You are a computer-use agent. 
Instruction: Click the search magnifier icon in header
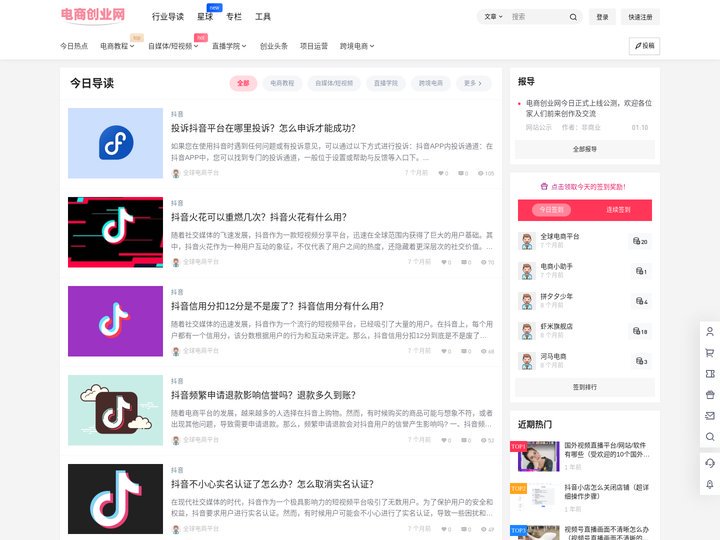click(573, 17)
